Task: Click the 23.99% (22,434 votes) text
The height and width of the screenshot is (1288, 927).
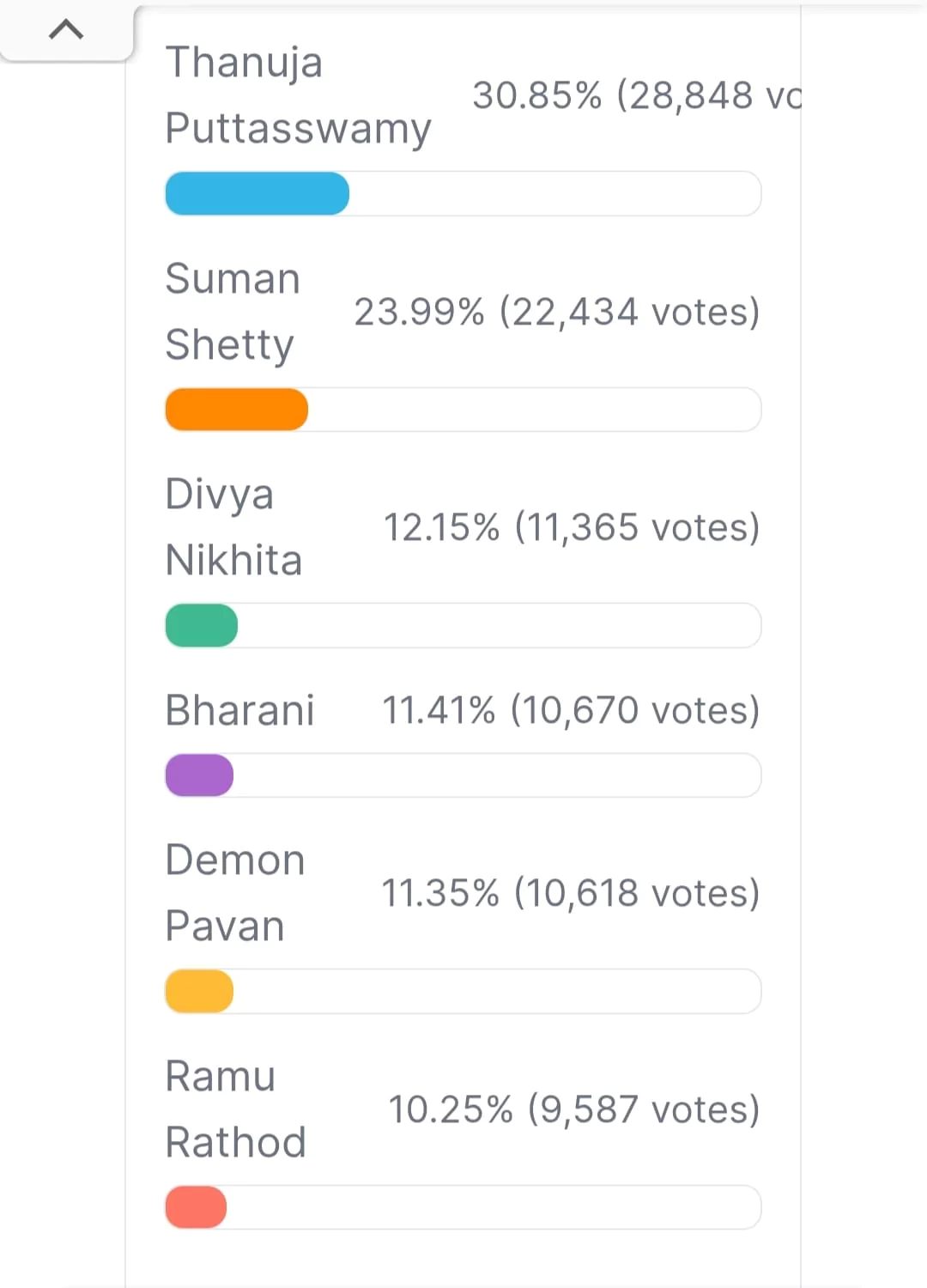Action: pos(557,312)
